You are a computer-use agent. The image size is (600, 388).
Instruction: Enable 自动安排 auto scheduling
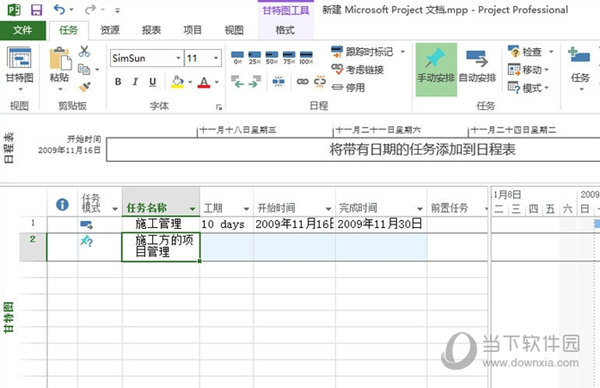click(477, 69)
